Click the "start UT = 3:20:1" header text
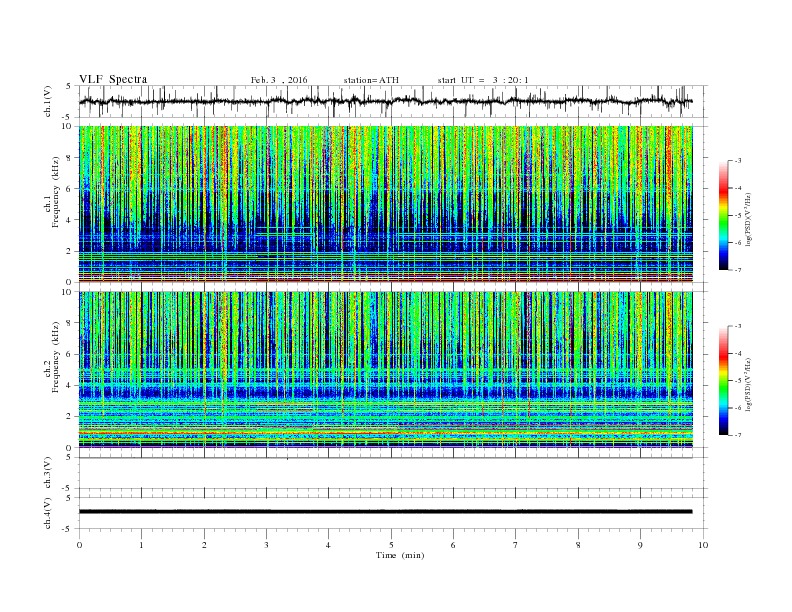The width and height of the screenshot is (792, 612). (483, 80)
